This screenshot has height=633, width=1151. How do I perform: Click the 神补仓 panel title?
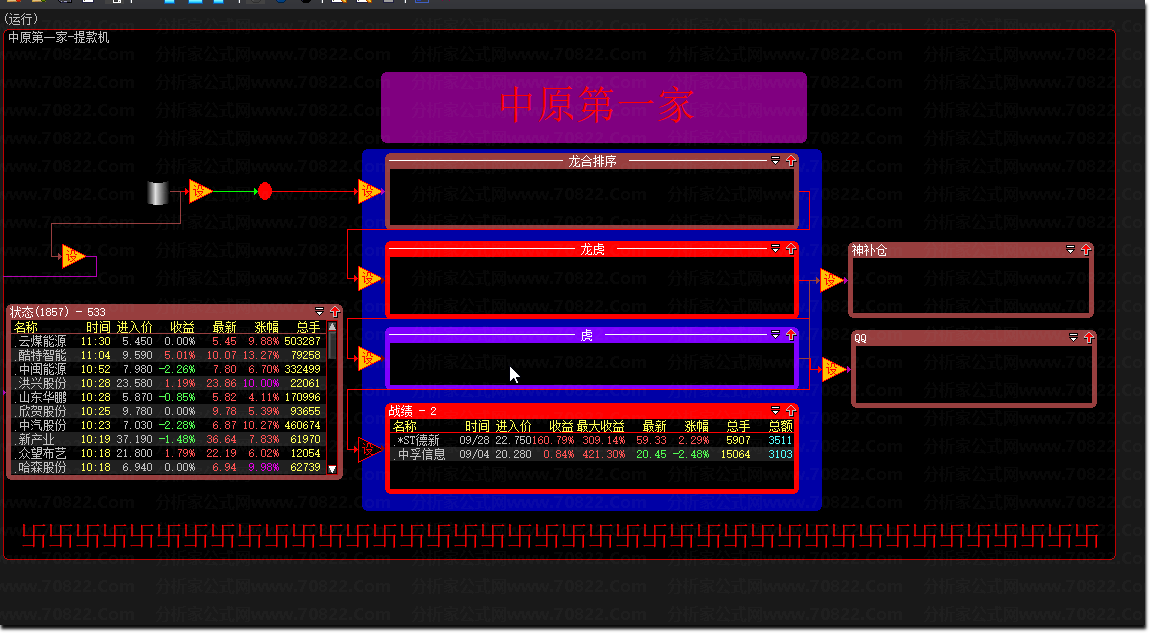click(869, 250)
